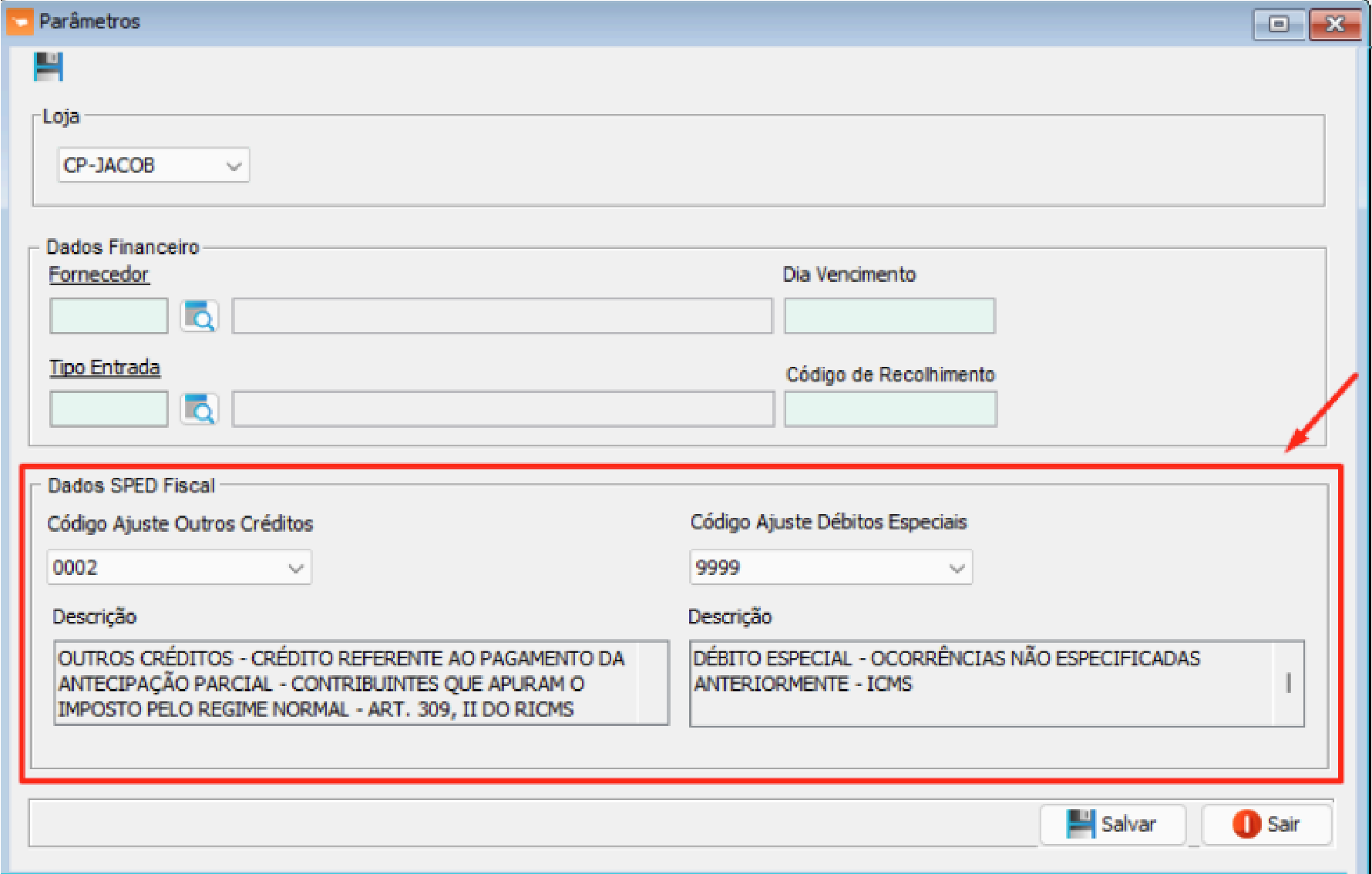This screenshot has height=874, width=1372.
Task: Open Código Ajuste Débitos Especiais dropdown
Action: pos(957,568)
